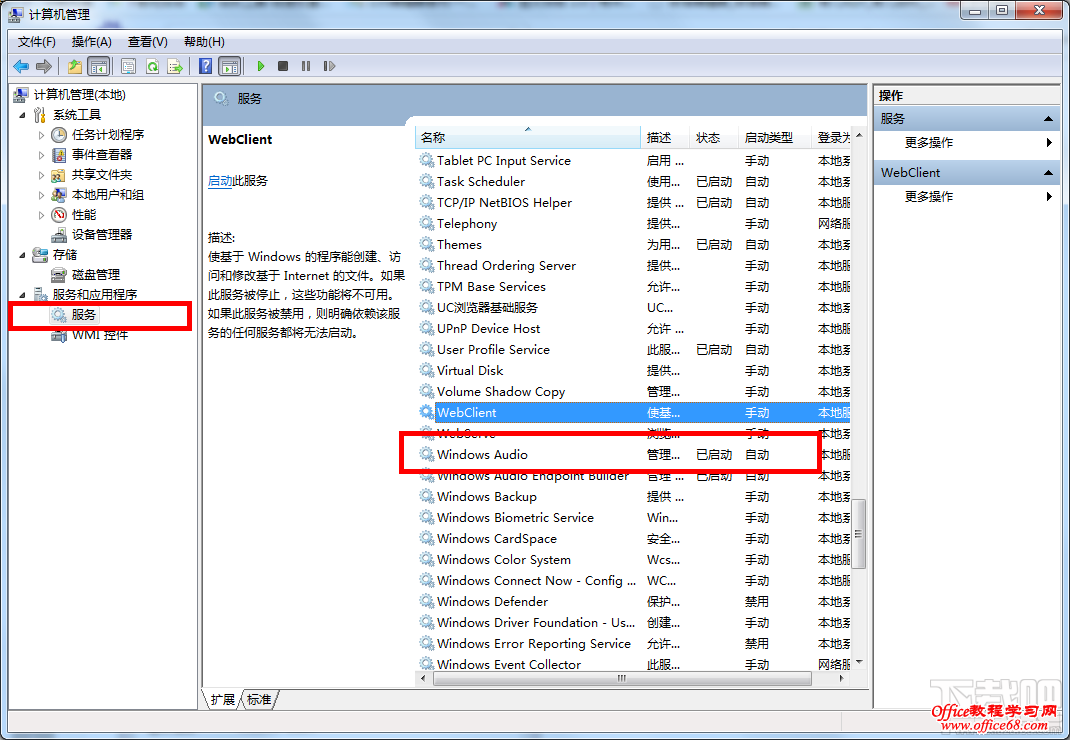The height and width of the screenshot is (740, 1070).
Task: Click the Back arrow toolbar icon
Action: click(x=21, y=66)
